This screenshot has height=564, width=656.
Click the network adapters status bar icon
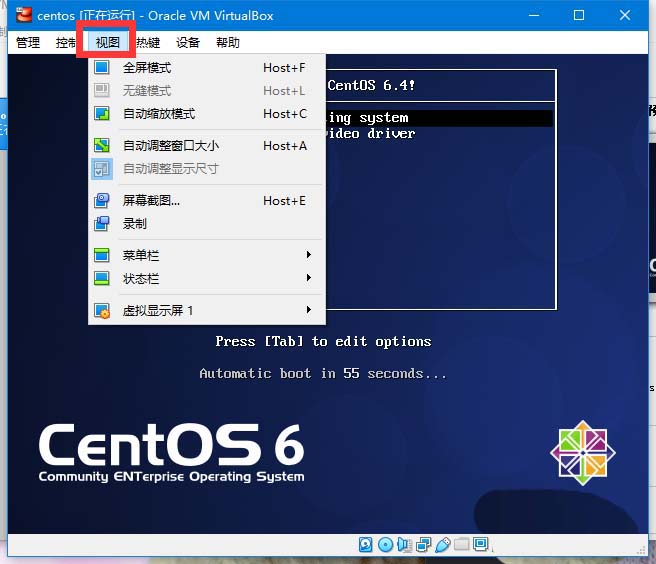click(423, 544)
